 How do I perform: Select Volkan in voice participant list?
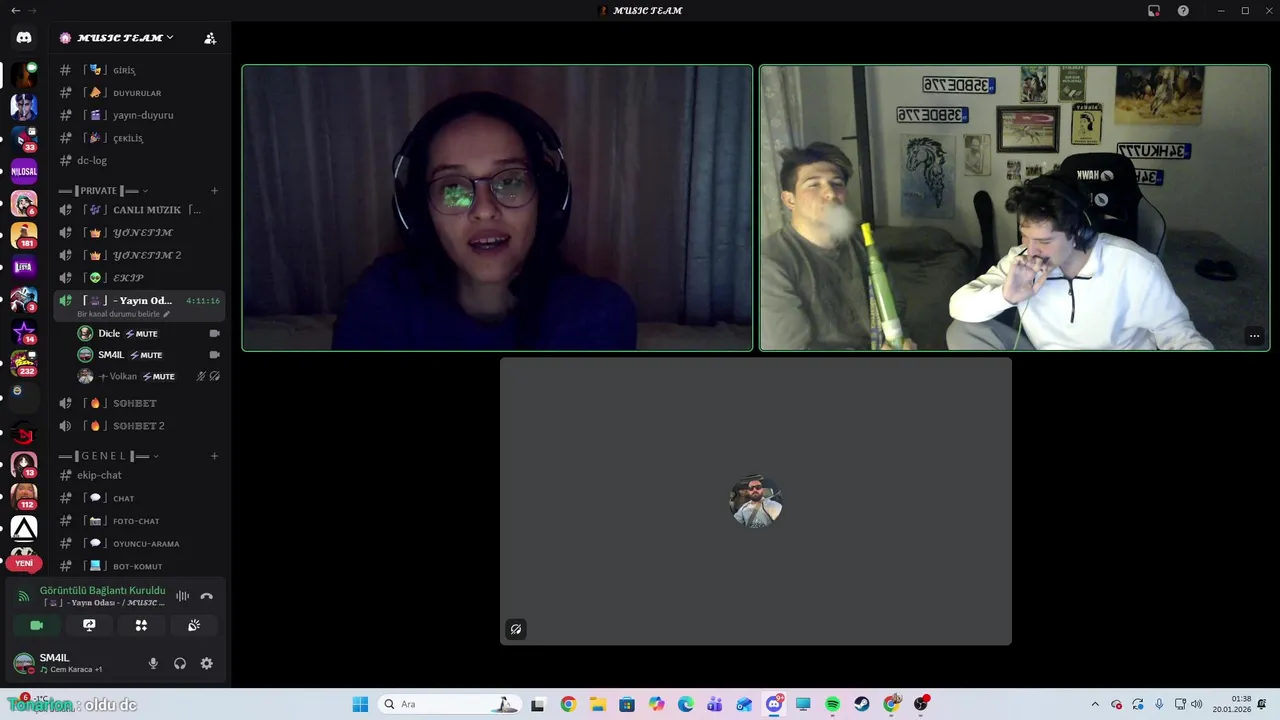[149, 376]
